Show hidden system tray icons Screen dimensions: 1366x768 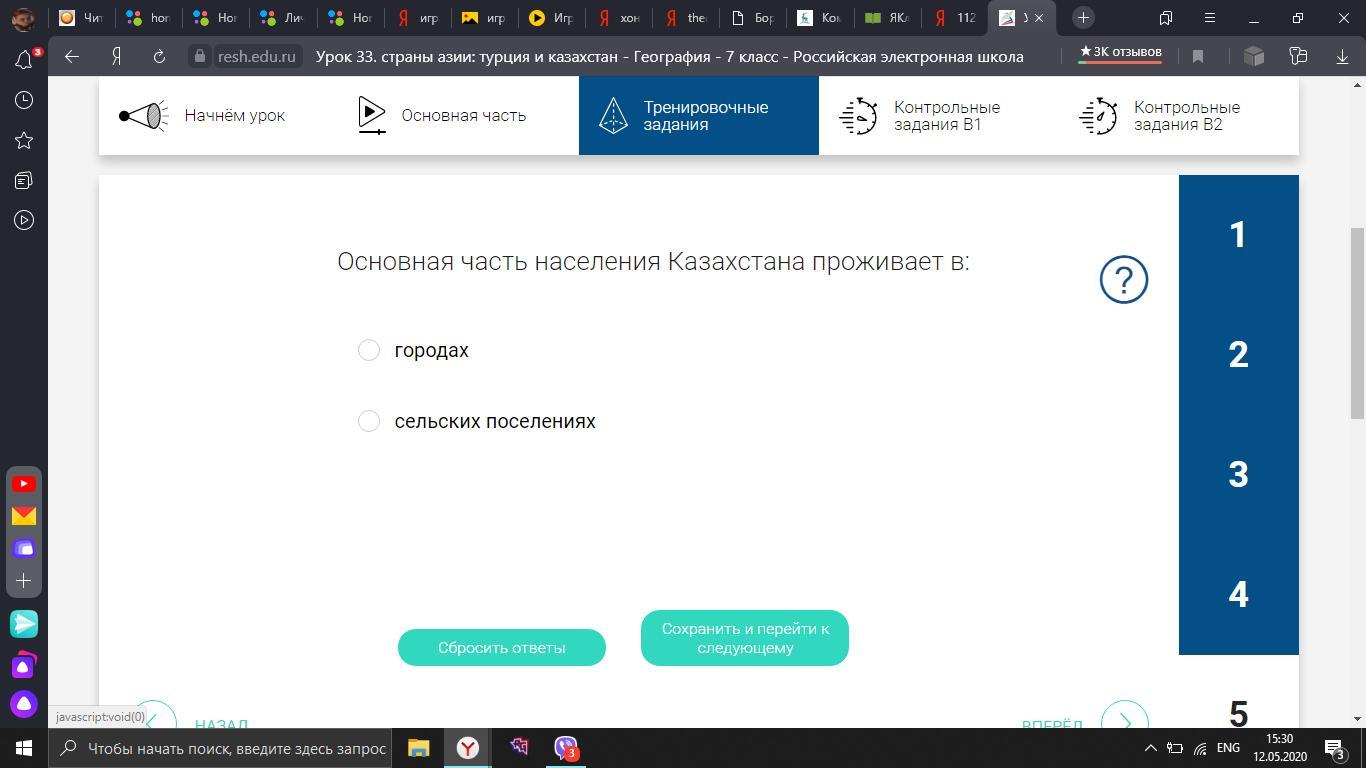tap(1150, 748)
